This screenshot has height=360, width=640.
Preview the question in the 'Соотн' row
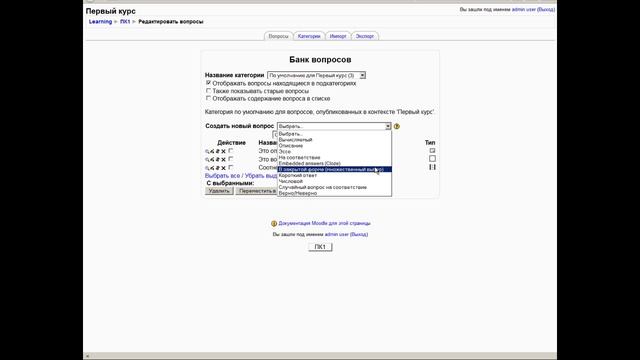pyautogui.click(x=207, y=168)
